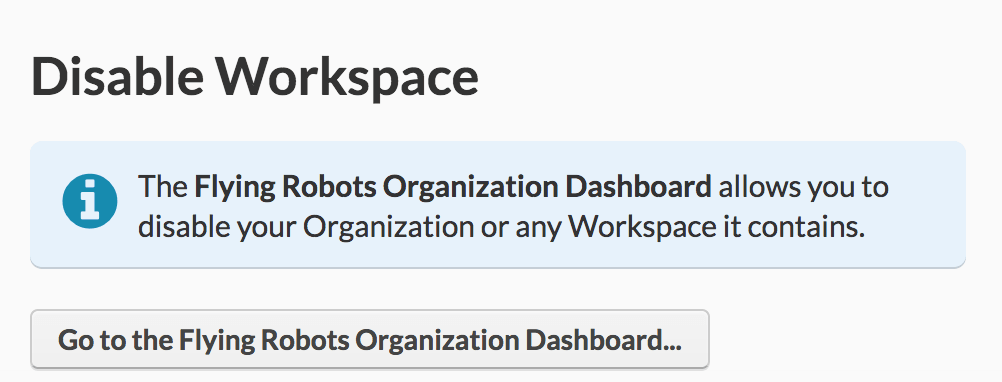Viewport: 1002px width, 382px height.
Task: Open the Flying Robots Organization Dashboard button
Action: pos(370,339)
